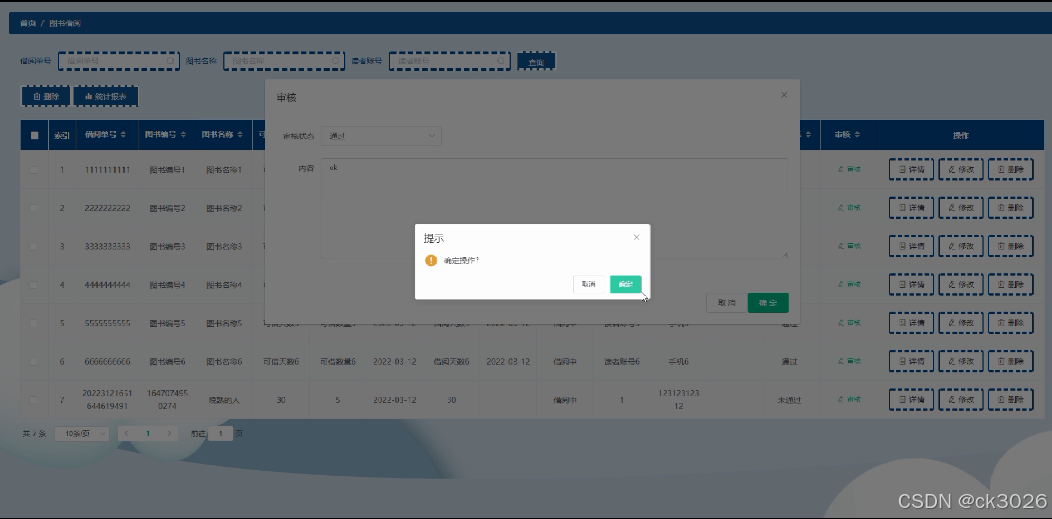
Task: Check the checkbox for row 1111111111
Action: (34, 170)
